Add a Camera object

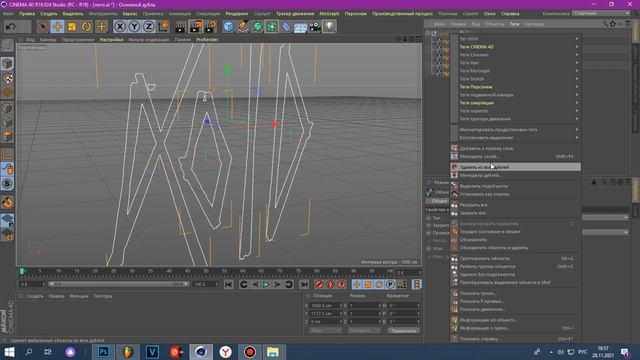click(x=315, y=27)
